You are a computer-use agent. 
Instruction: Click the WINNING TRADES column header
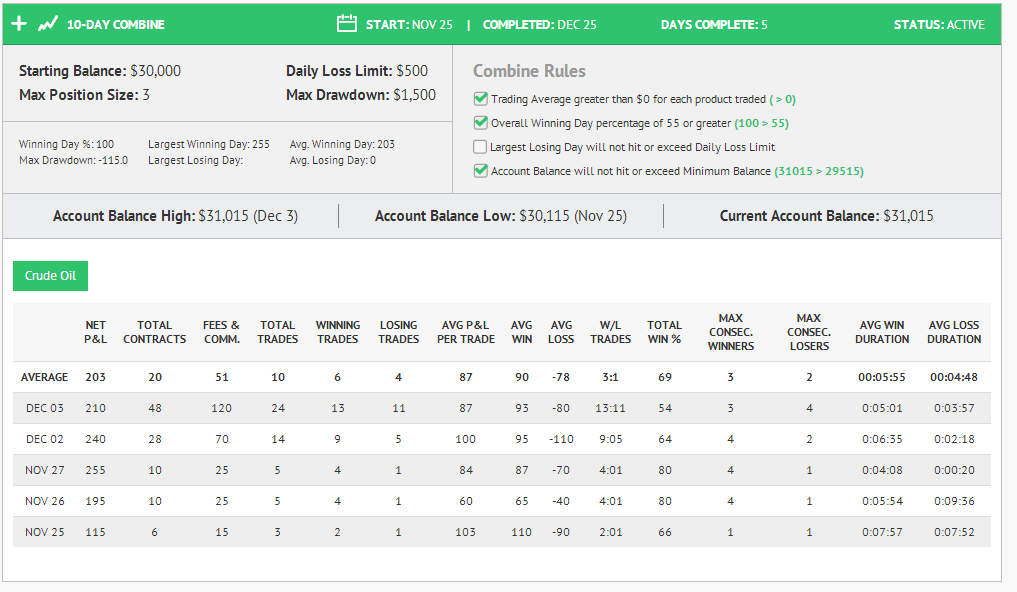(338, 332)
